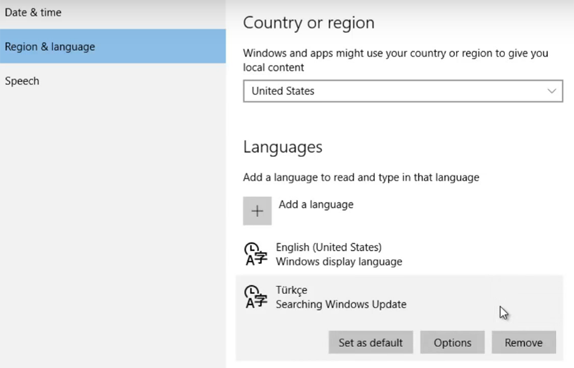Click the Add a language label
574x368 pixels.
[316, 204]
